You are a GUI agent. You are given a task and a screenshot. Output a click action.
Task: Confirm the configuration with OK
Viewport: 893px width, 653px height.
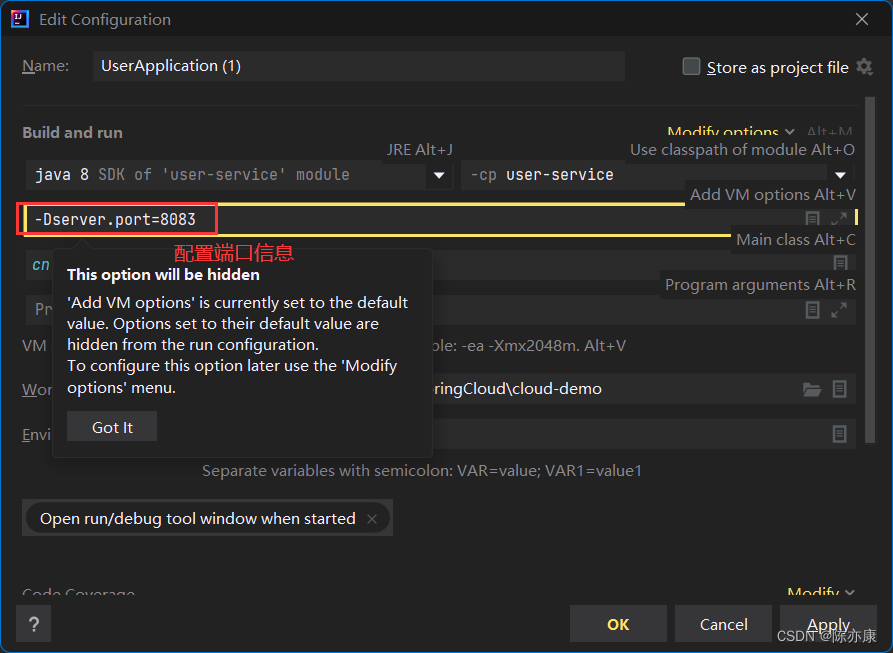pos(618,625)
